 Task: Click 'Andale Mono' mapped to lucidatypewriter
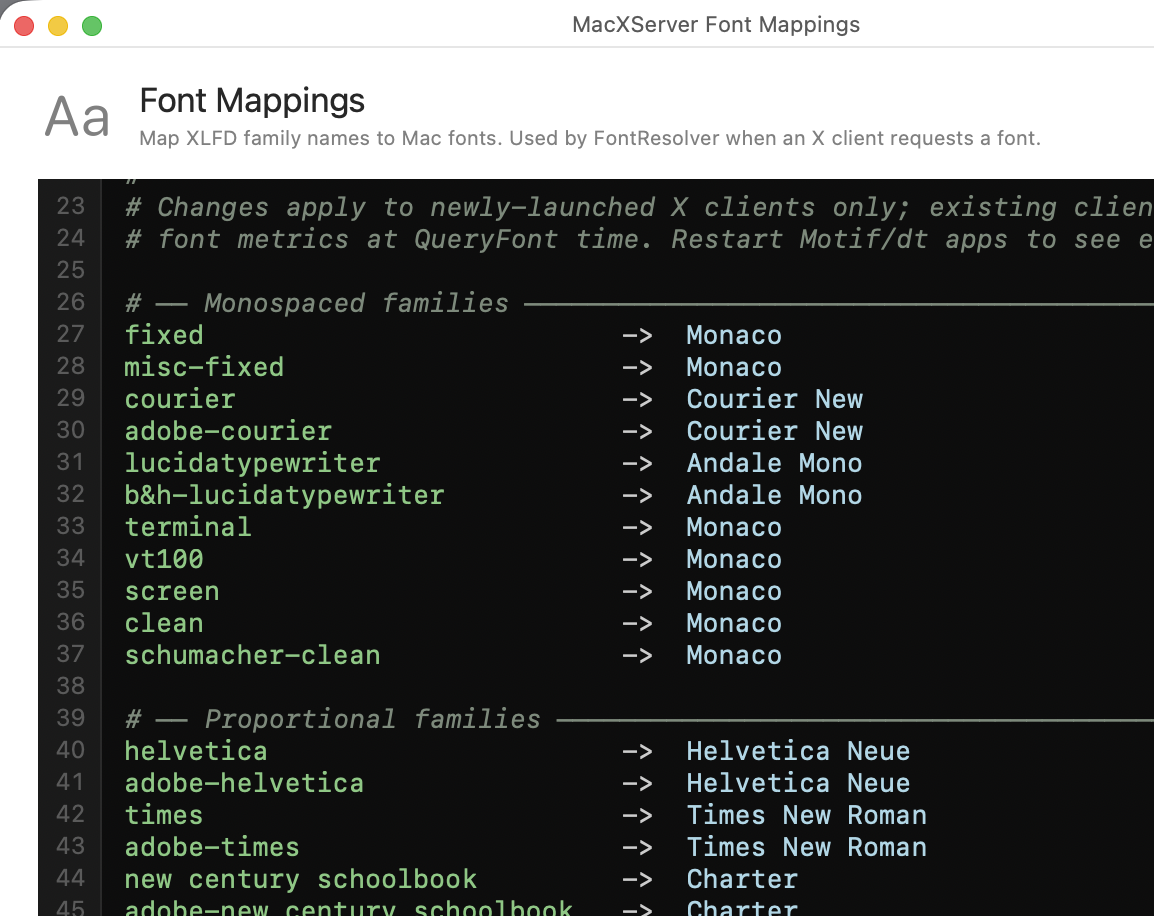click(x=774, y=463)
